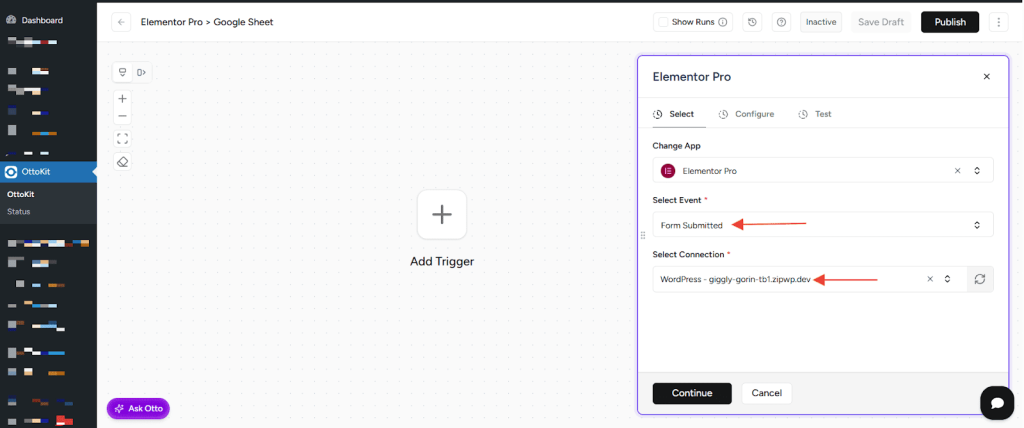Click the eraser icon to clear the canvas
Image resolution: width=1024 pixels, height=428 pixels.
click(123, 162)
